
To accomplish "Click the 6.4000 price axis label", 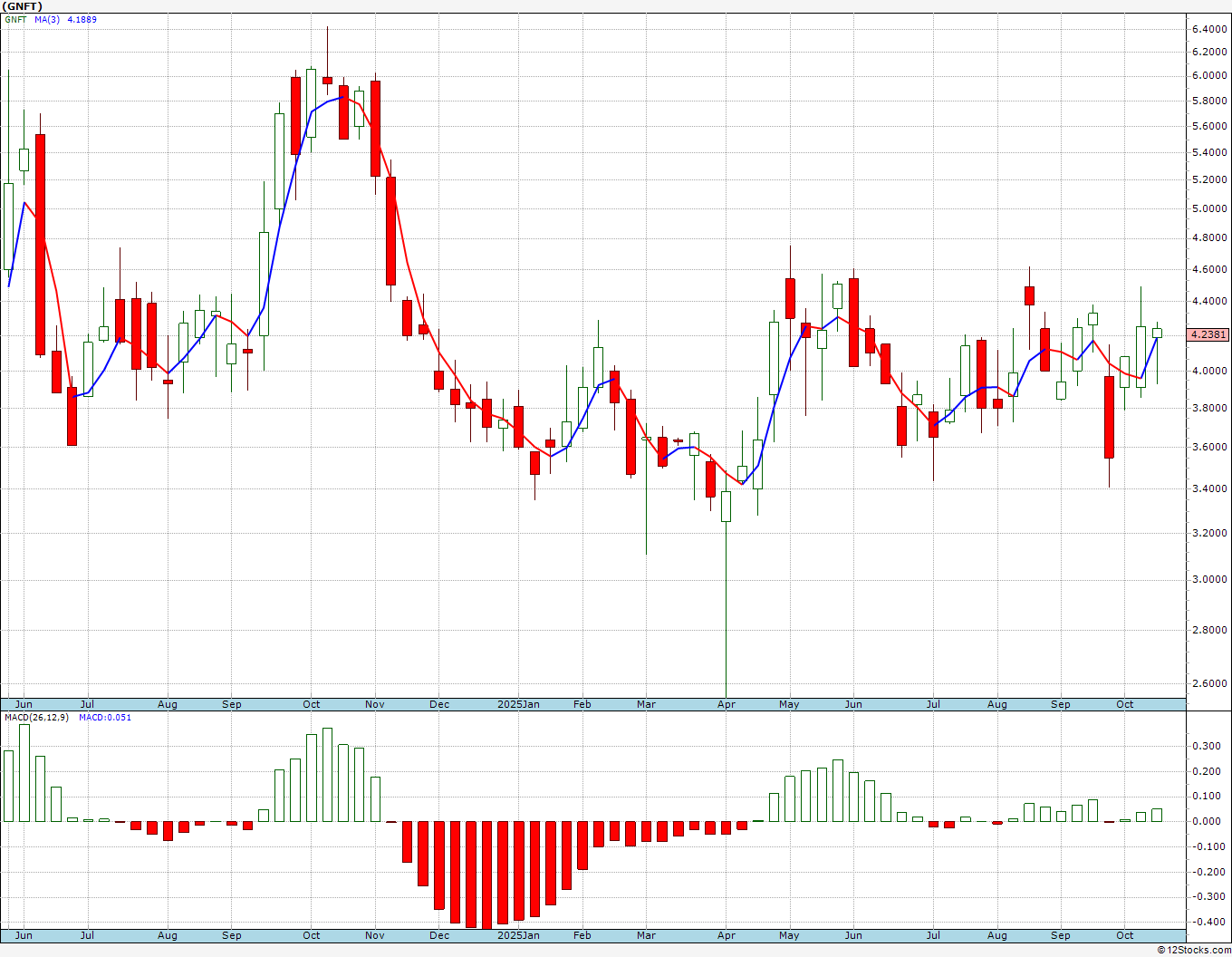I will pos(1209,29).
